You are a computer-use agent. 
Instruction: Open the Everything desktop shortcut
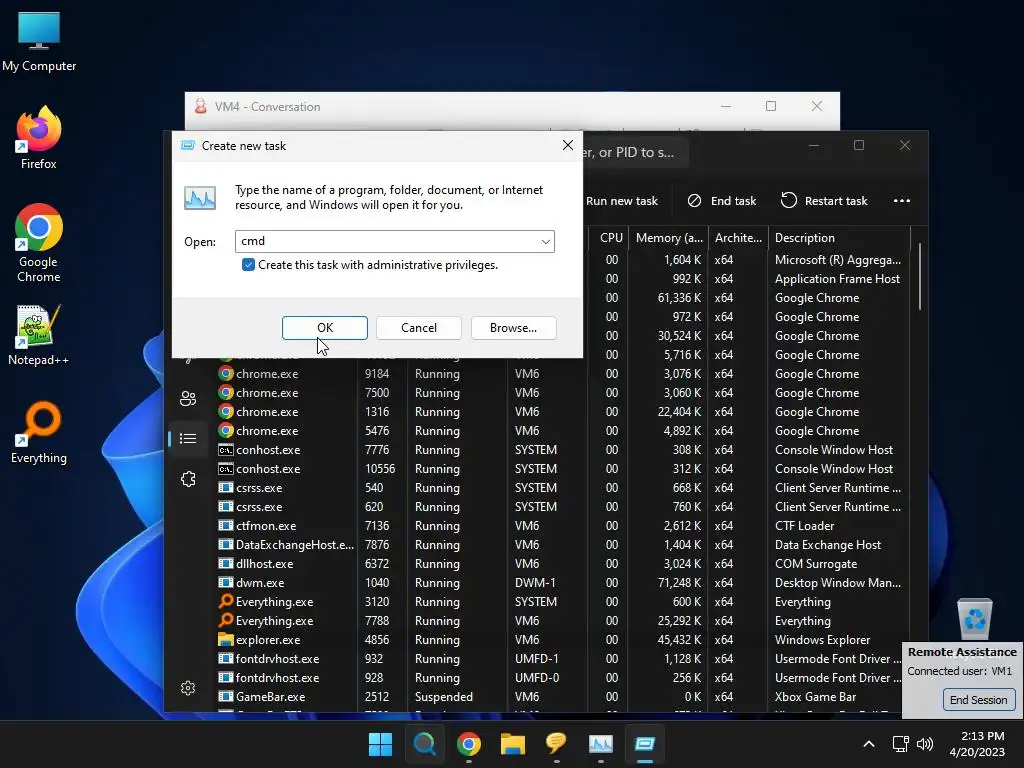tap(39, 432)
